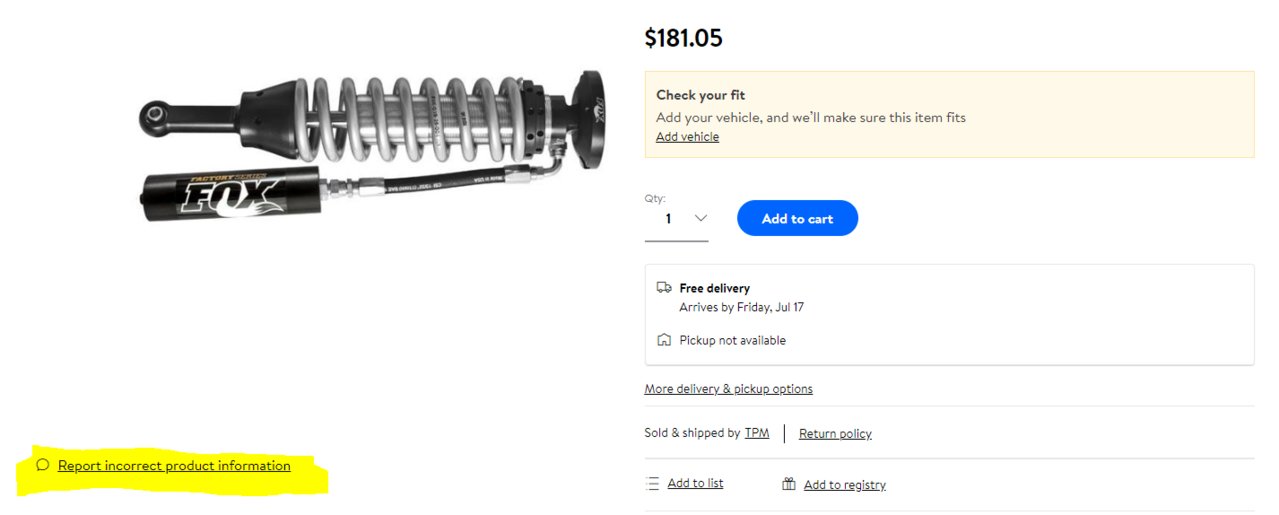Click the Pickup not available text
Image resolution: width=1279 pixels, height=515 pixels.
[732, 341]
